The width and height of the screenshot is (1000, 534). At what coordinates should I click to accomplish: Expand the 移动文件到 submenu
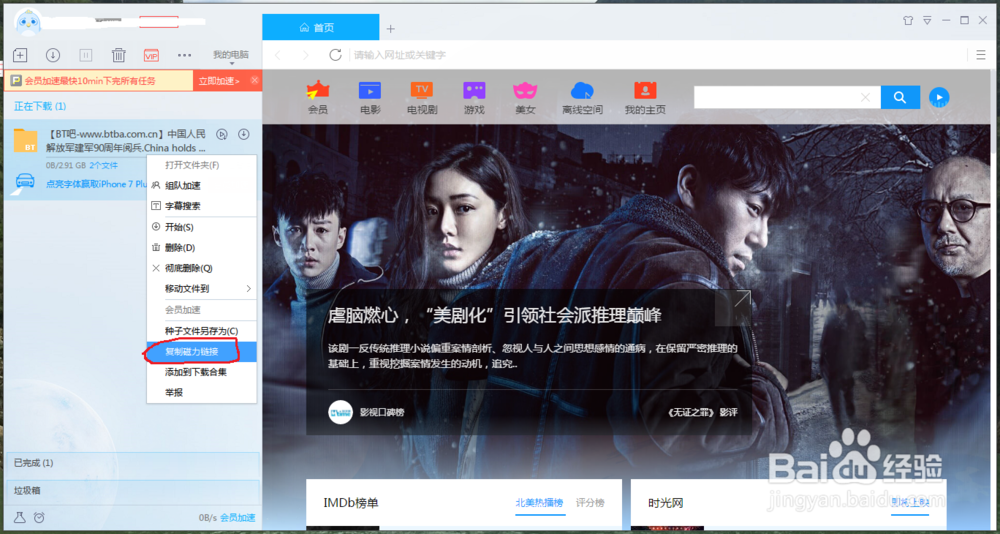pos(202,288)
